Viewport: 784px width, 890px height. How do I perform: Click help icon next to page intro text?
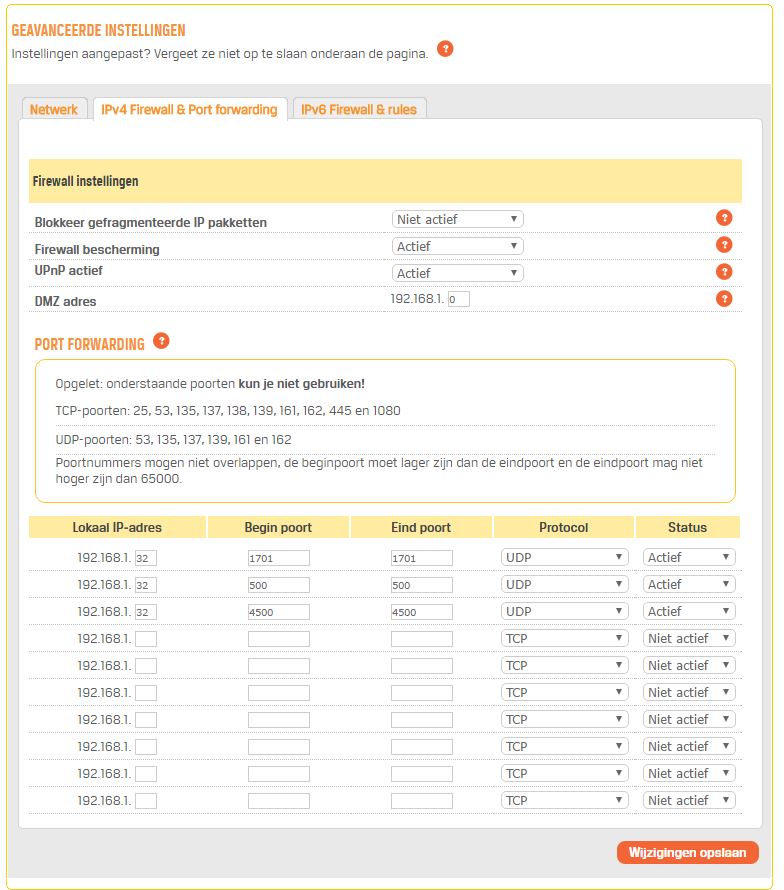click(445, 49)
